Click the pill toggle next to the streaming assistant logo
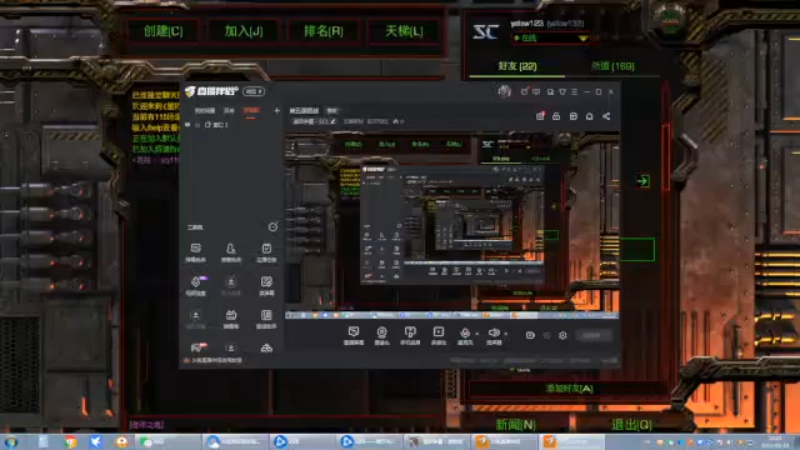 click(x=254, y=91)
